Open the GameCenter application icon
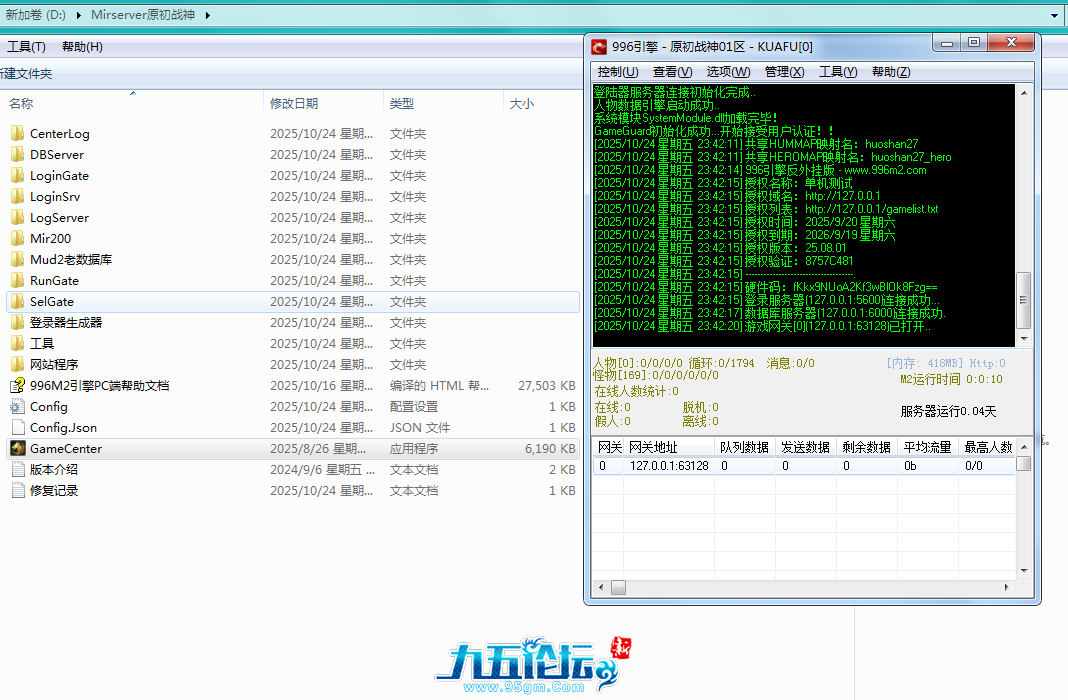Viewport: 1068px width, 700px height. tap(17, 449)
